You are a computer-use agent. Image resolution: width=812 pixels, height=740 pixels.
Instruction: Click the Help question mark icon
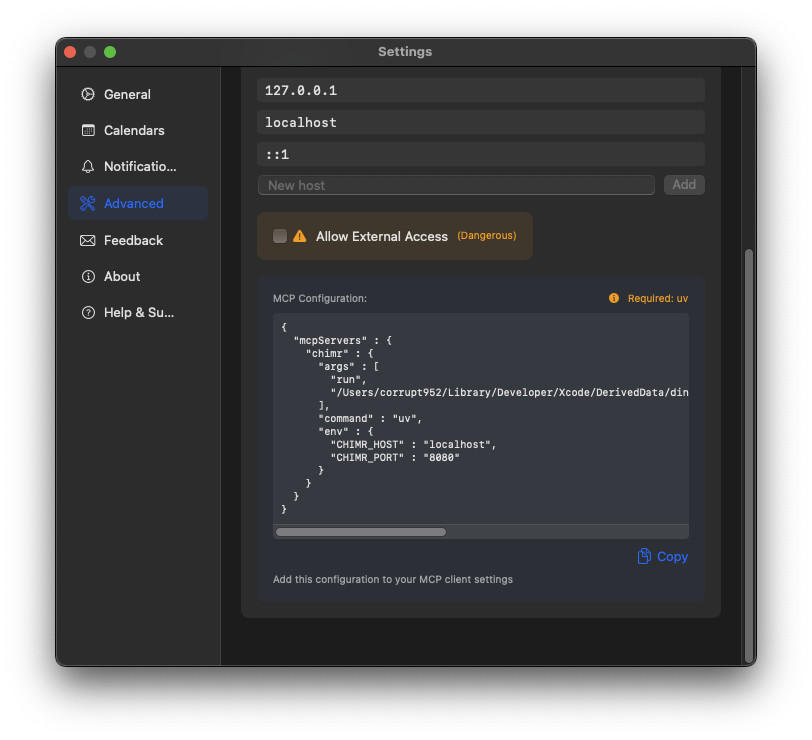click(x=88, y=312)
